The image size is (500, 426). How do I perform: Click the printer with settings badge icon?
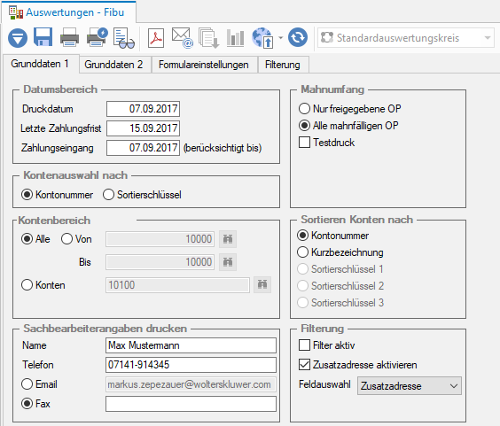tap(97, 37)
